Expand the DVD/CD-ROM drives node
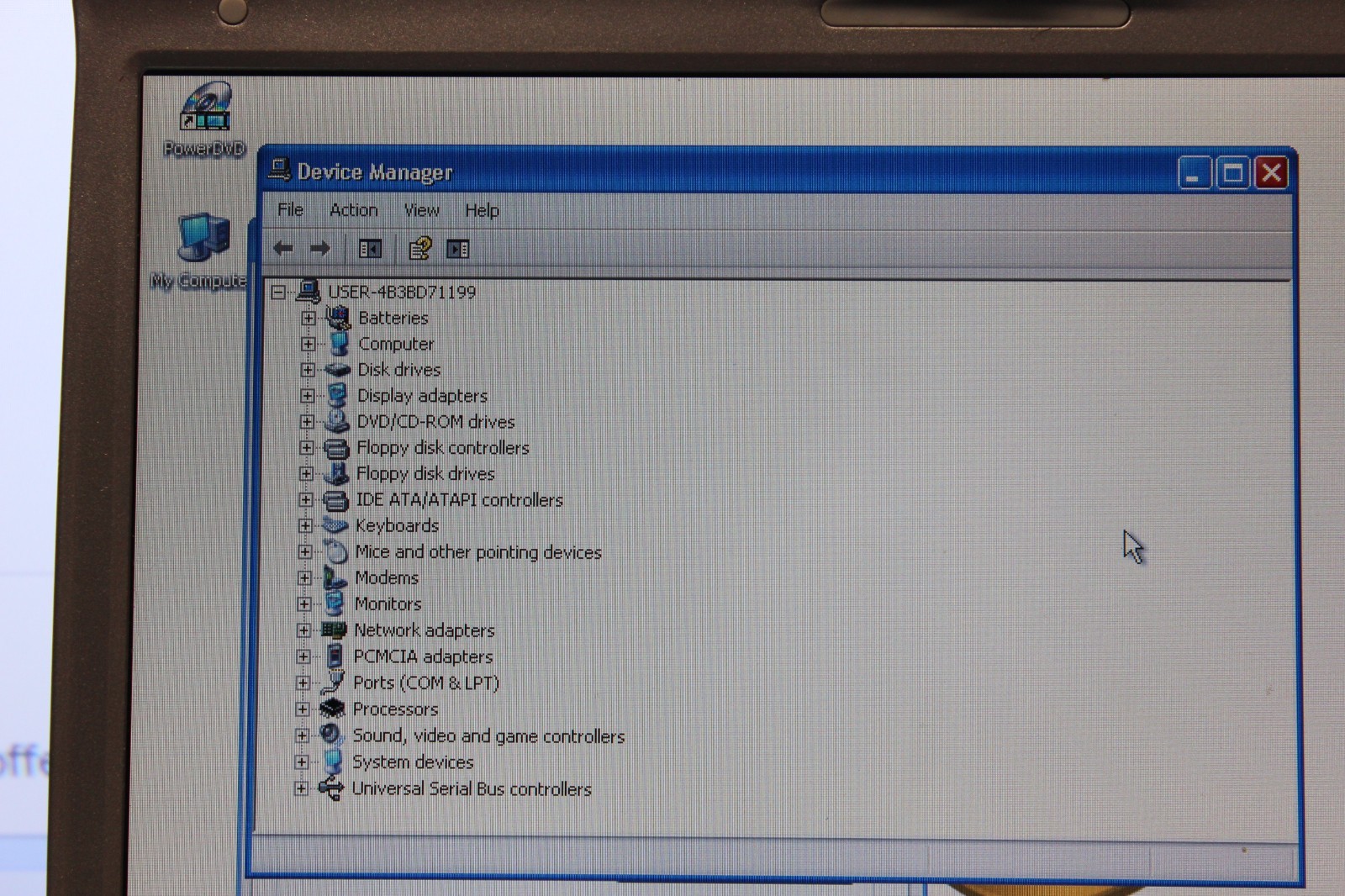 (307, 422)
